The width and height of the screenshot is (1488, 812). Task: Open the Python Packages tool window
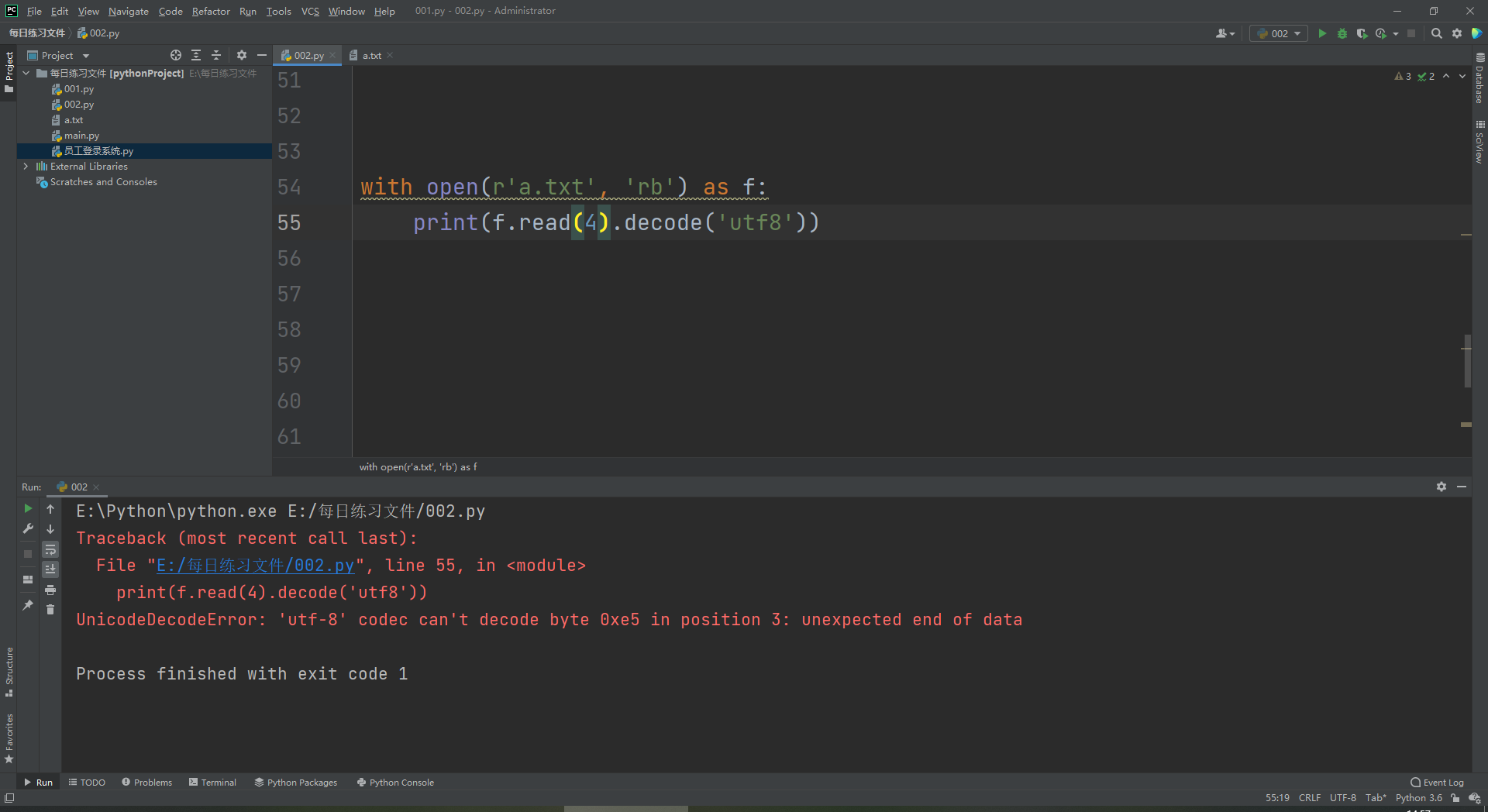coord(296,783)
